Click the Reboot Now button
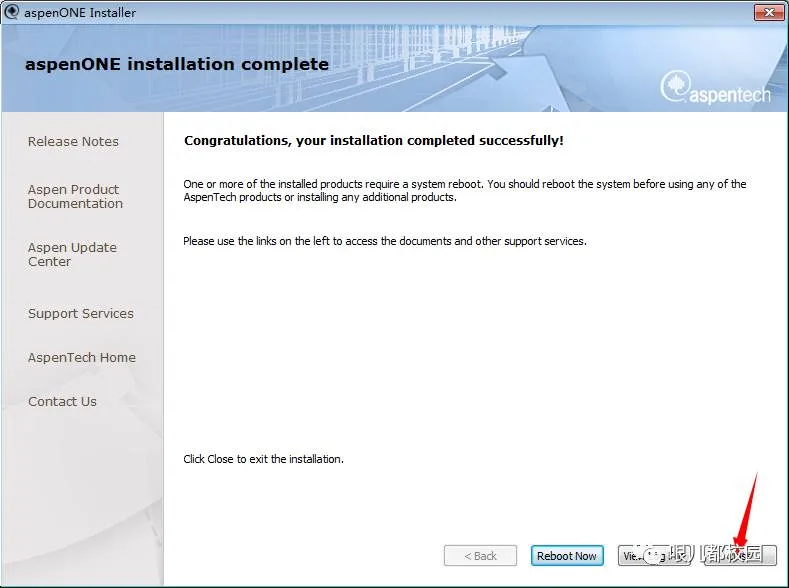Image resolution: width=789 pixels, height=588 pixels. click(567, 556)
